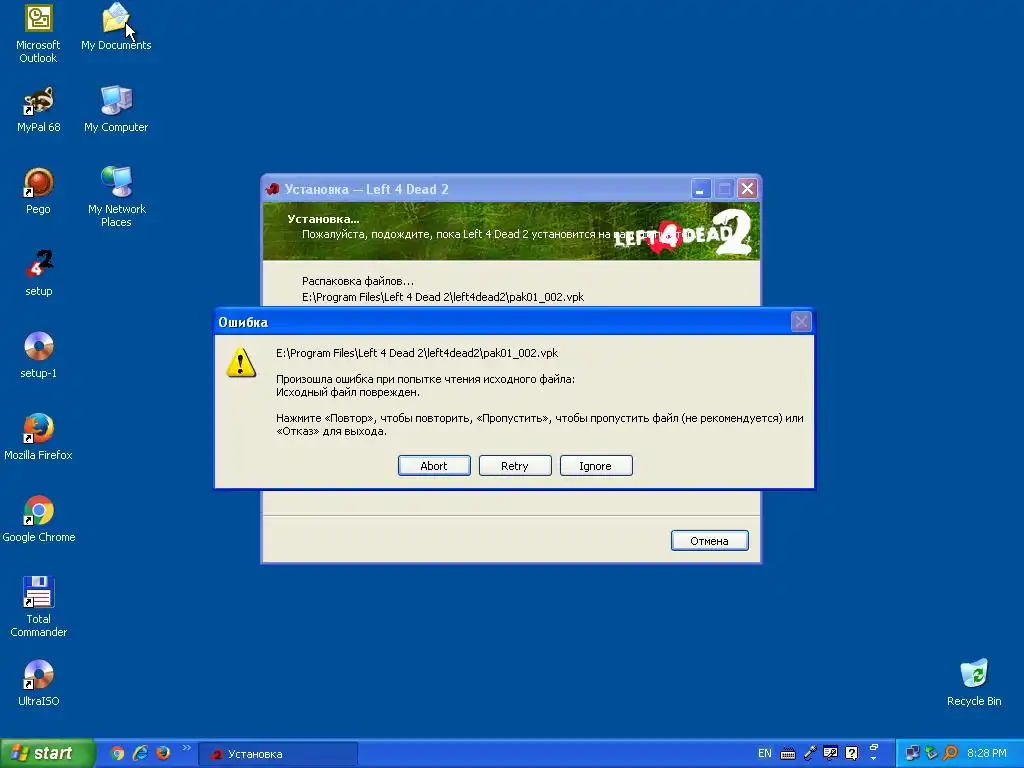Launch Chrome from the Quick Launch bar
Screen dimensions: 1024x768
tap(118, 753)
